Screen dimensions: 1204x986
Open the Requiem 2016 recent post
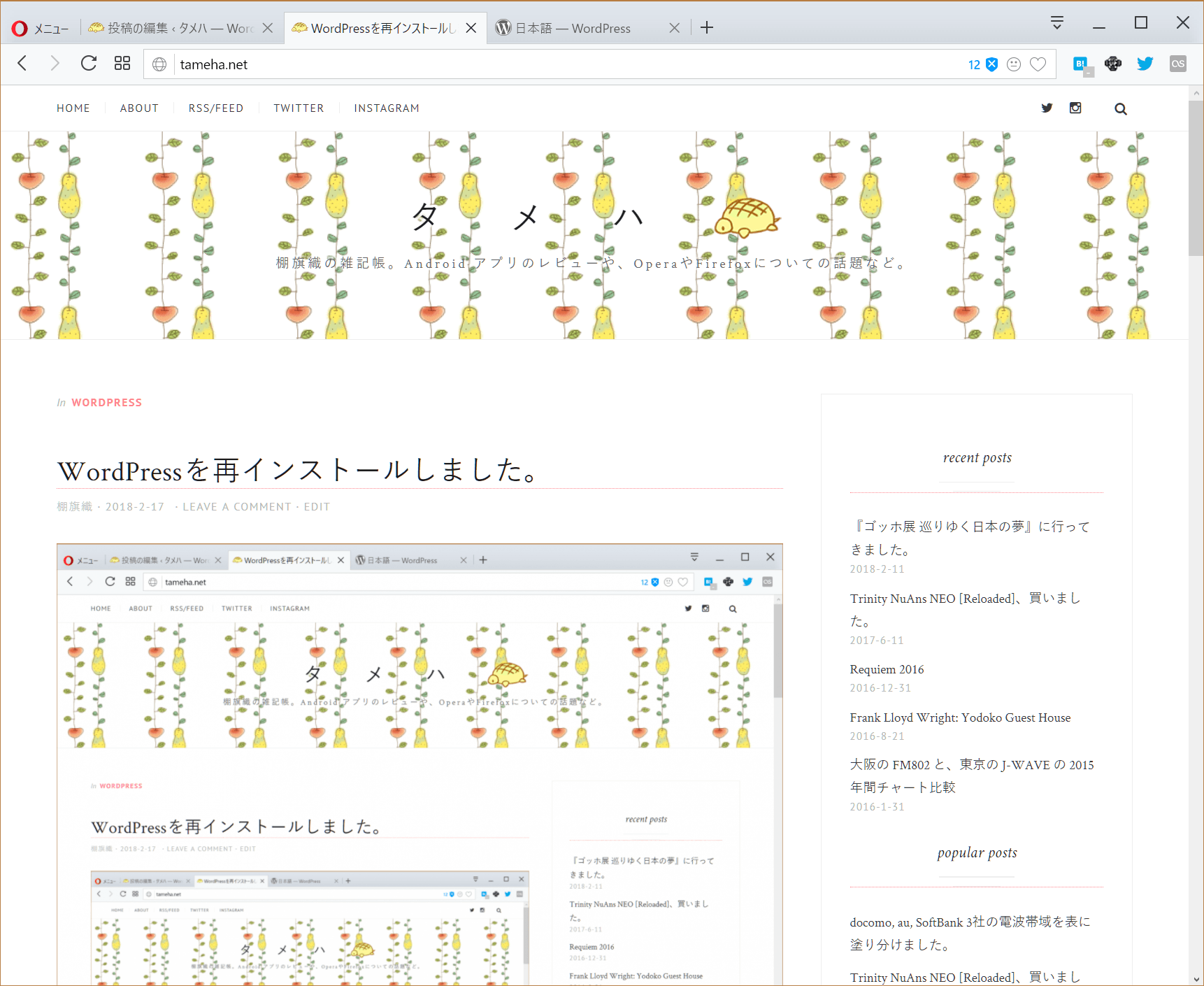point(887,669)
